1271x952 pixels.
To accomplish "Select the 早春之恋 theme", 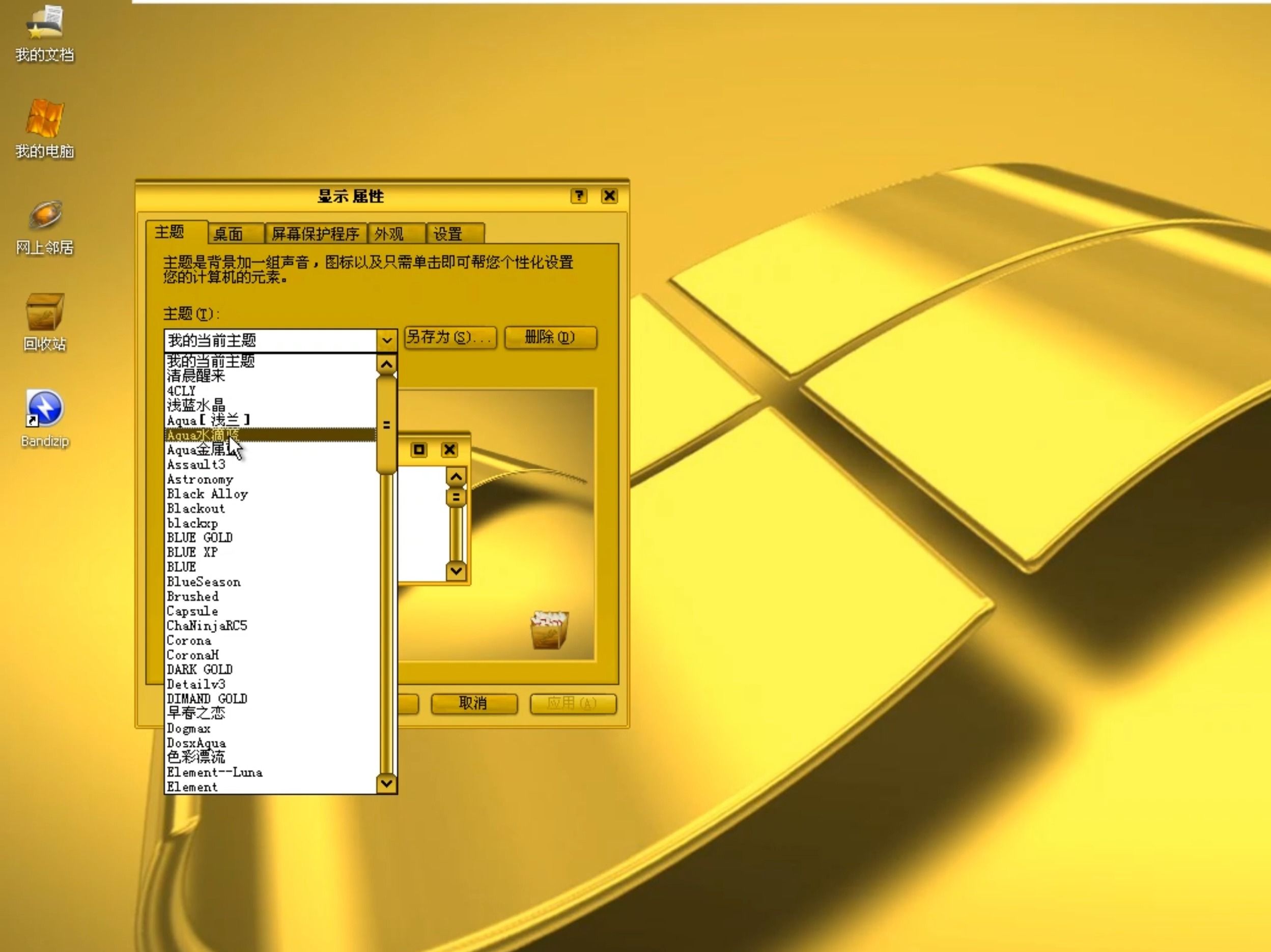I will point(271,713).
